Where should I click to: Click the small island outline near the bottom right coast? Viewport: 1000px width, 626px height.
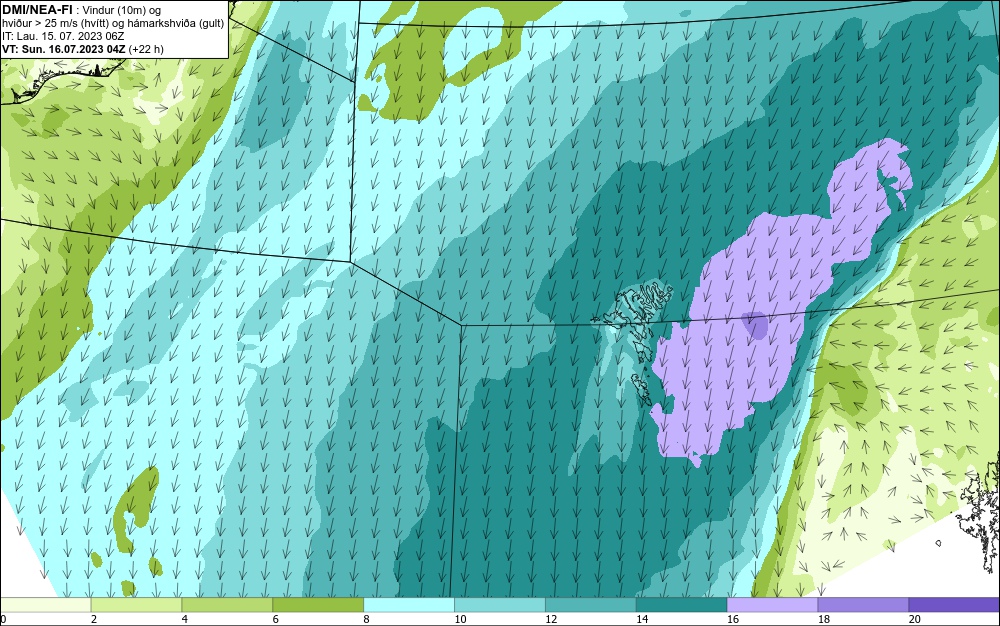coord(939,543)
